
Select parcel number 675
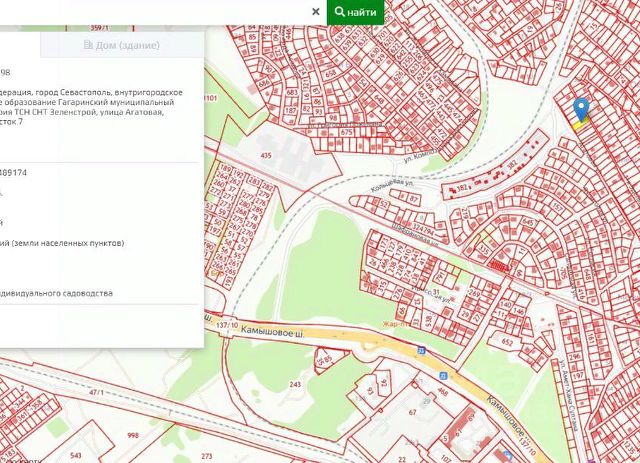pyautogui.click(x=346, y=132)
